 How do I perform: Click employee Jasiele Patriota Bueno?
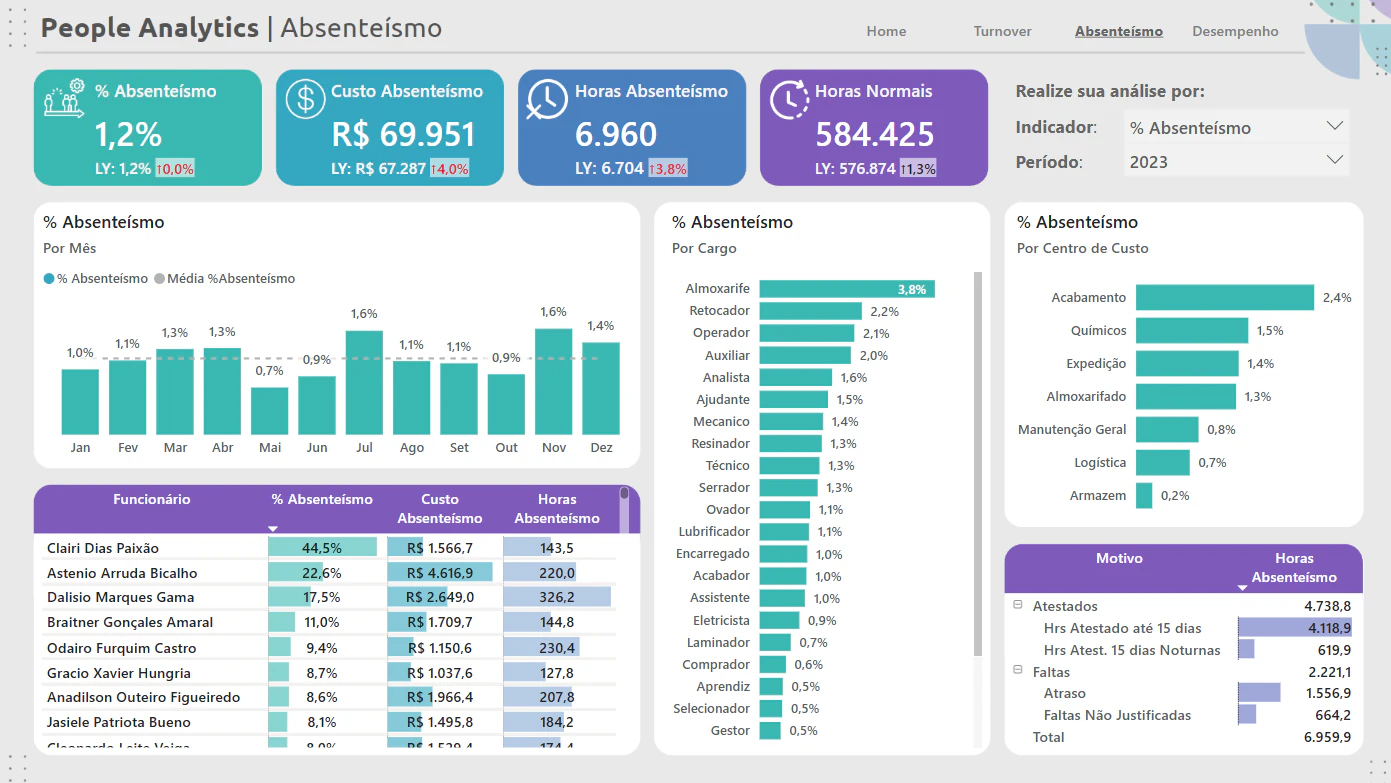(x=119, y=722)
